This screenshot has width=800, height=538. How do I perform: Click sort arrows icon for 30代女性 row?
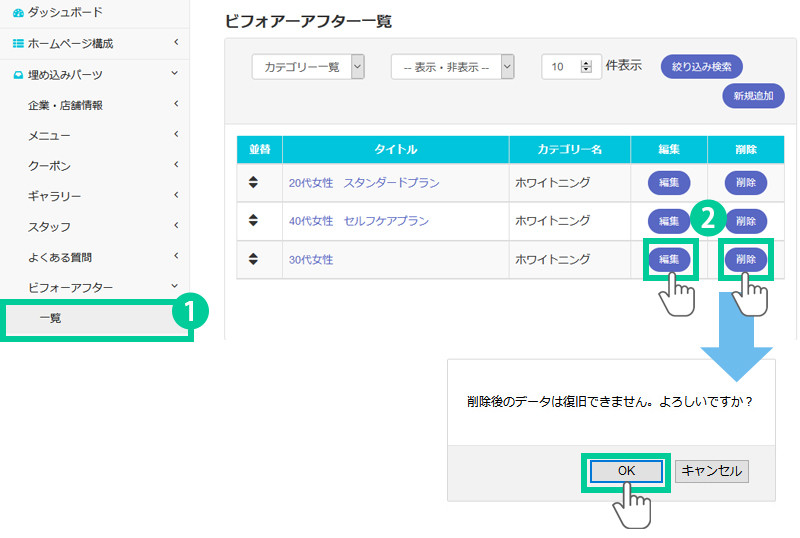(x=254, y=259)
